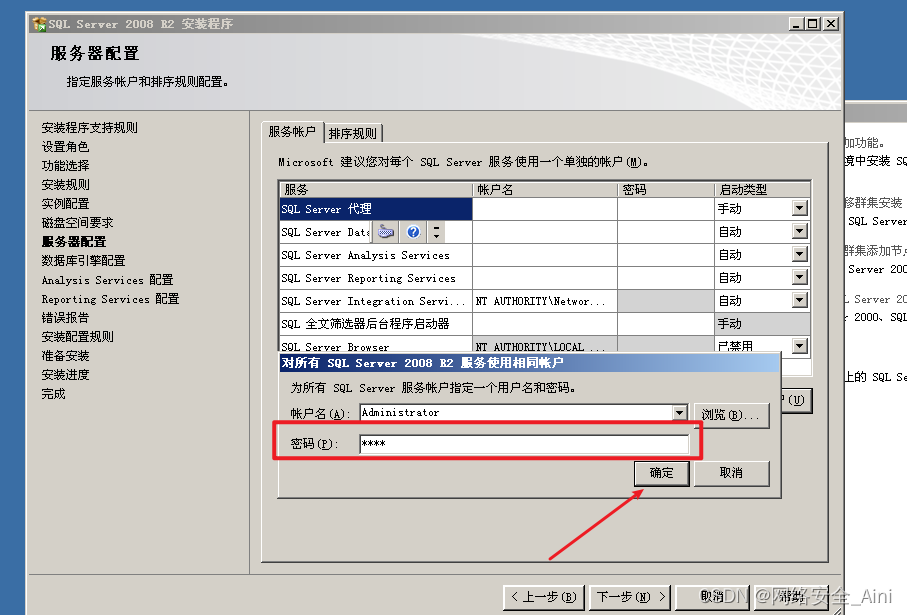Click 实例配置 in the step list
Screen dimensions: 907x615
point(65,204)
